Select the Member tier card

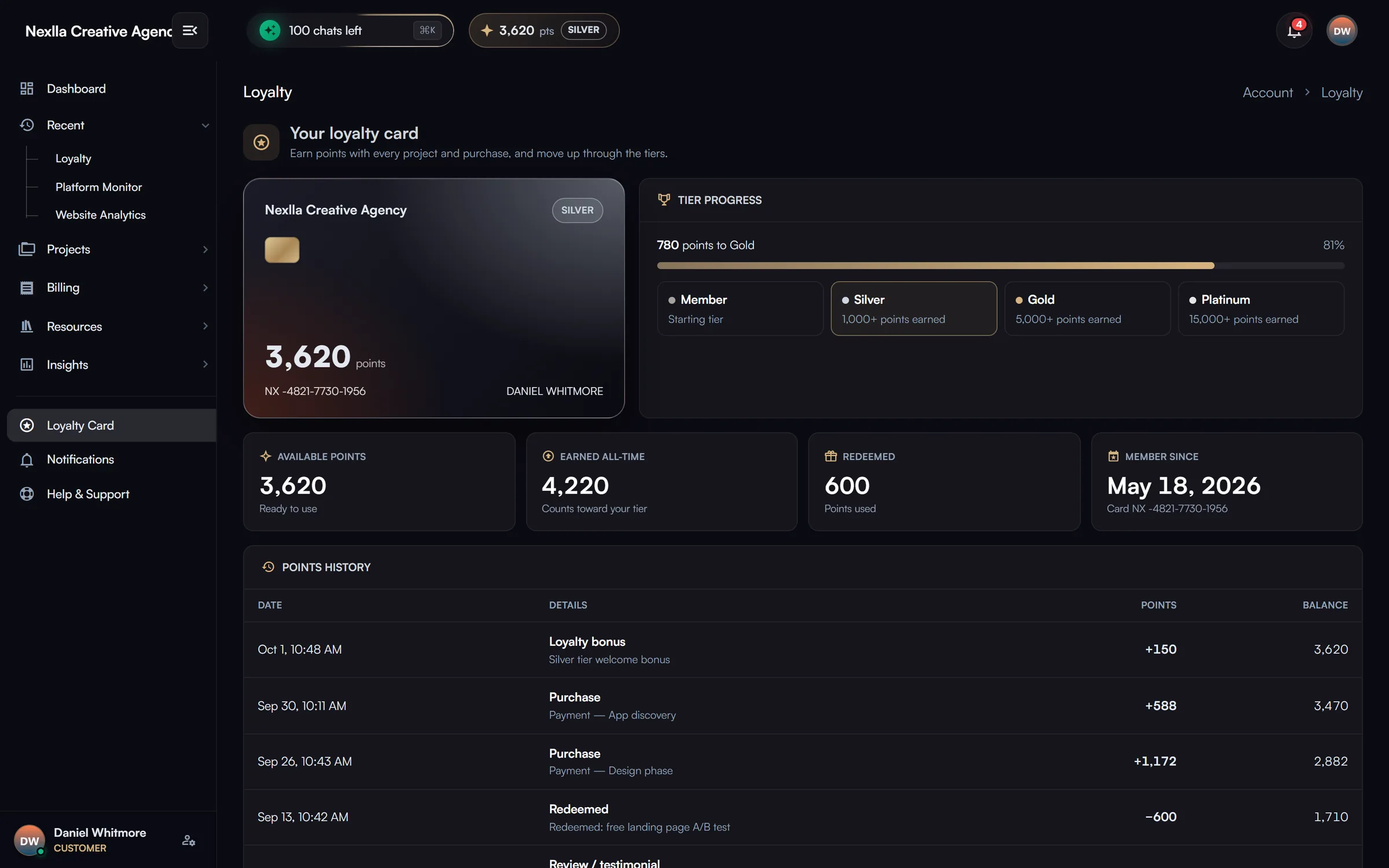pos(740,308)
